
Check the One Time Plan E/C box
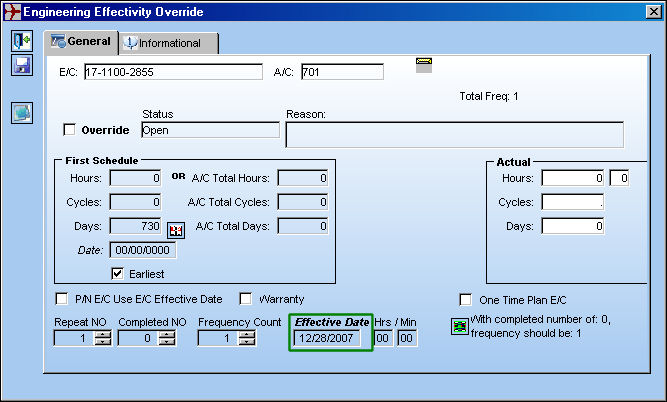coord(465,299)
